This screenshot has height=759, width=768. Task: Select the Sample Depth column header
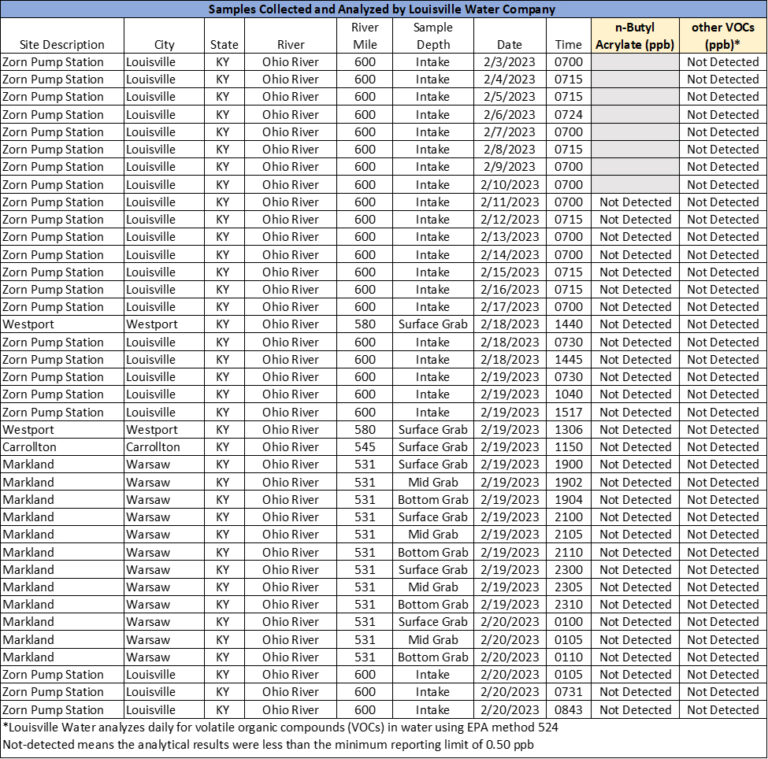tap(433, 36)
